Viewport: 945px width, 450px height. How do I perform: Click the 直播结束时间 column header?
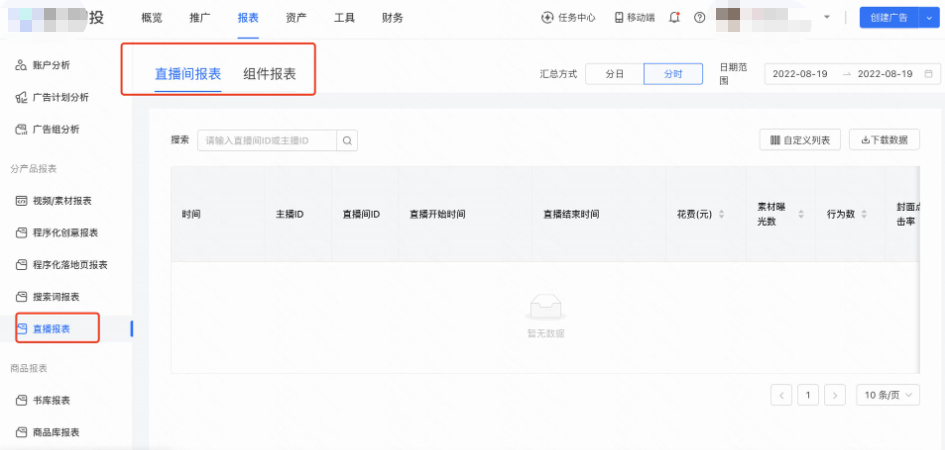571,214
